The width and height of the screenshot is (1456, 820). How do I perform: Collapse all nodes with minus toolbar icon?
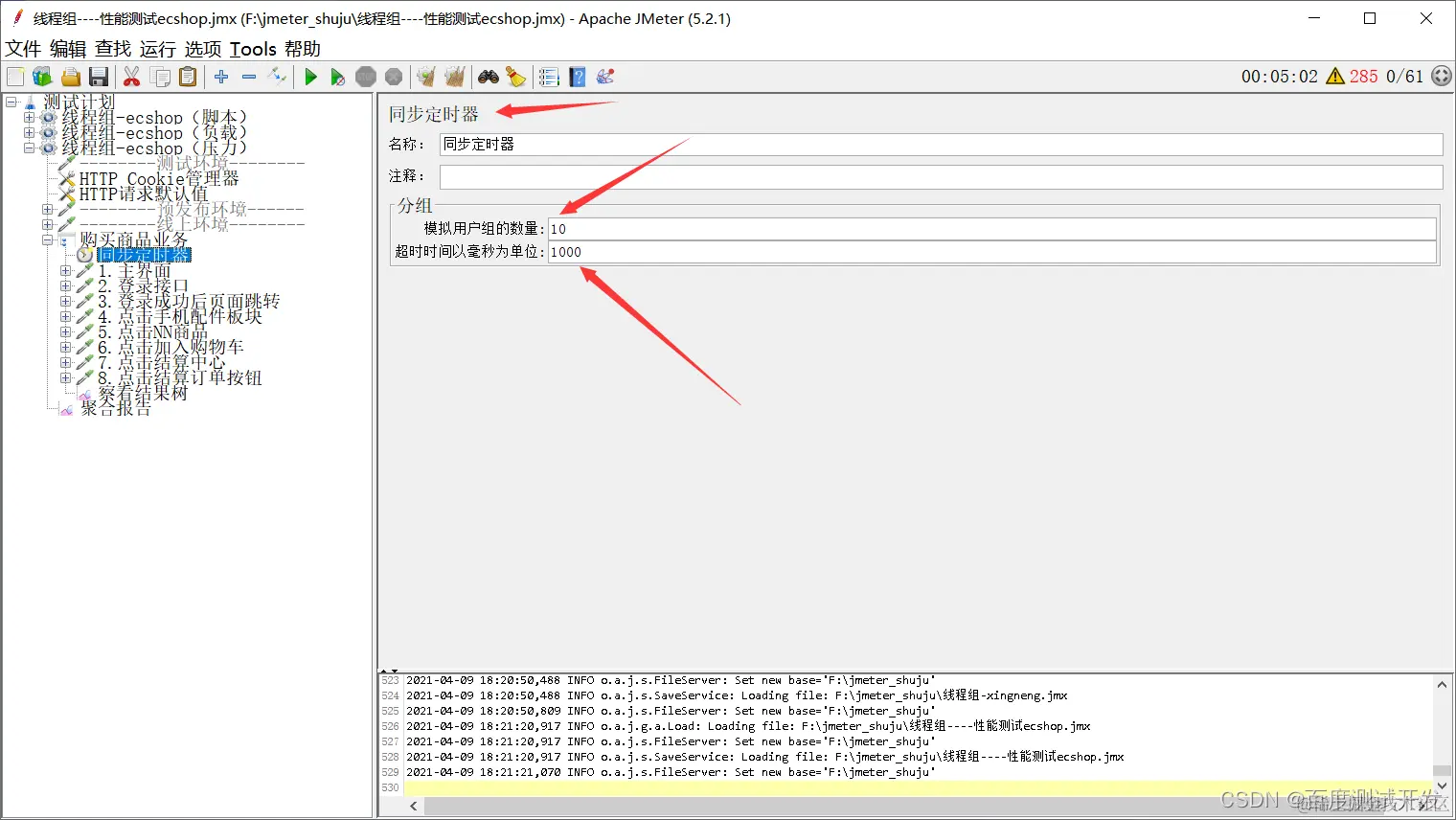click(249, 77)
